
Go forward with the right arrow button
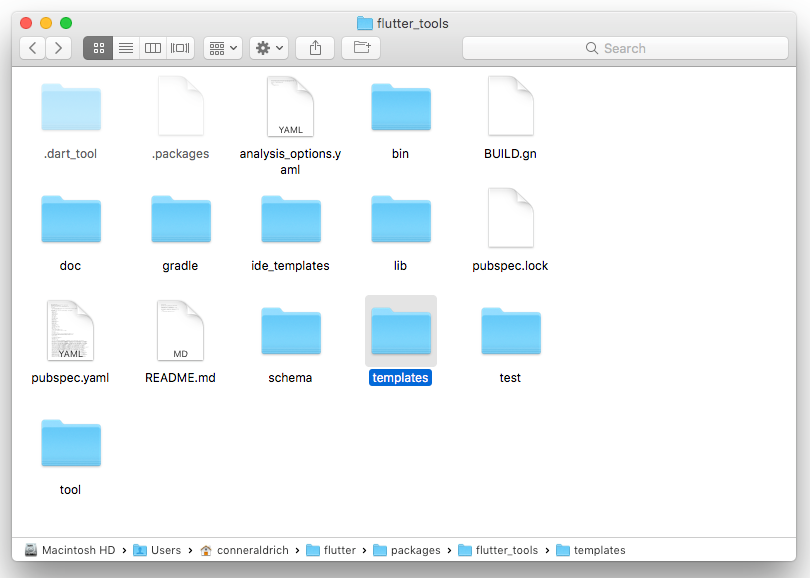[x=58, y=48]
